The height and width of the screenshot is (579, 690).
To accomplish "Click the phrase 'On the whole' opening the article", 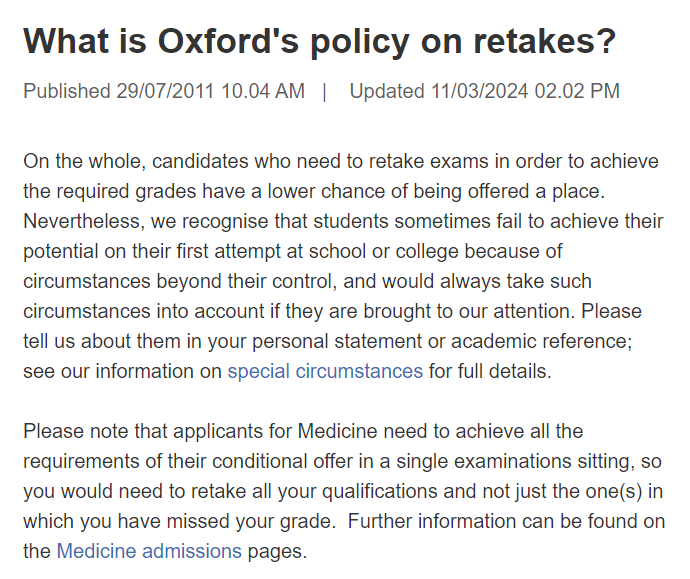I will pos(84,161).
